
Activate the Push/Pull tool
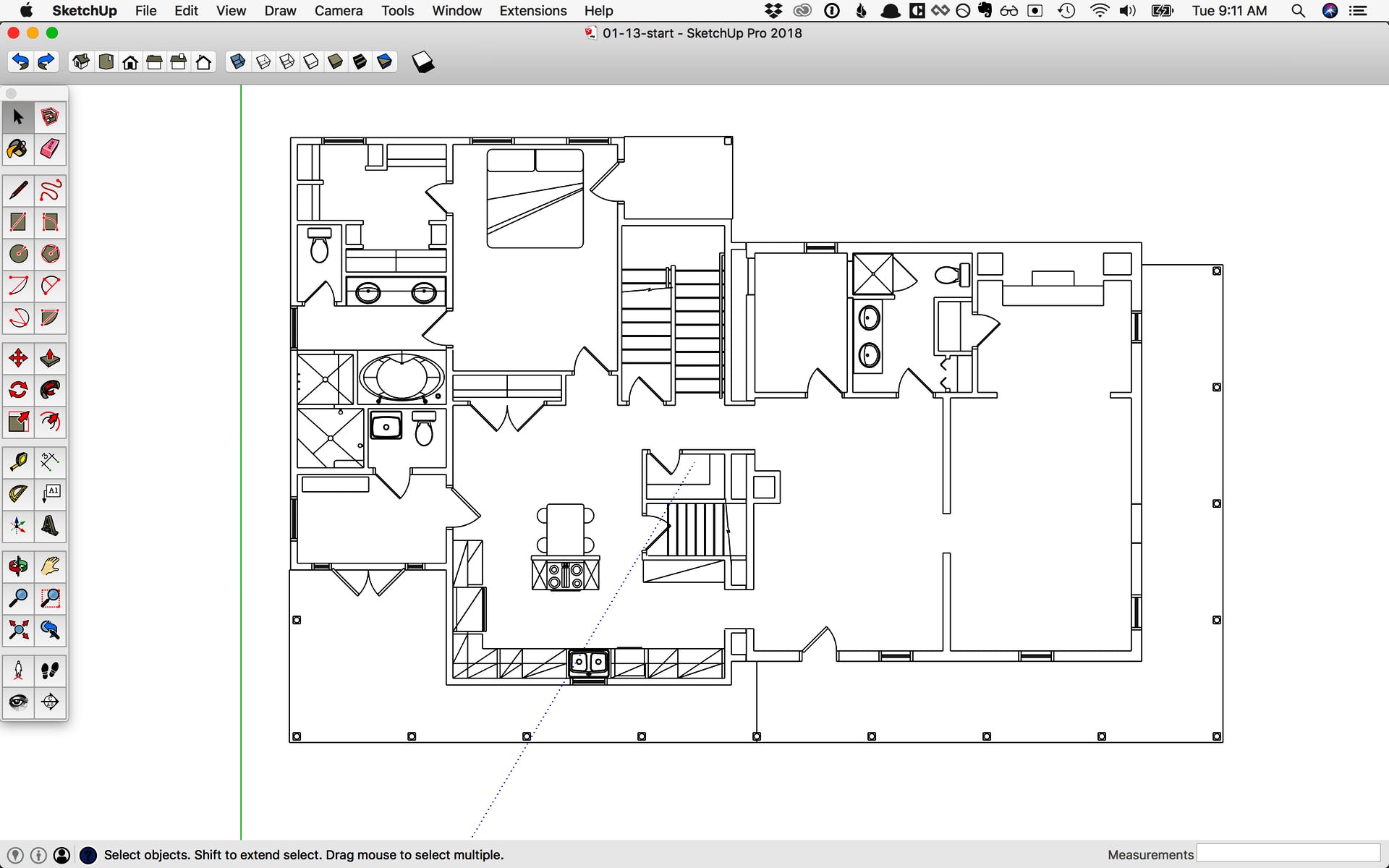[x=49, y=358]
